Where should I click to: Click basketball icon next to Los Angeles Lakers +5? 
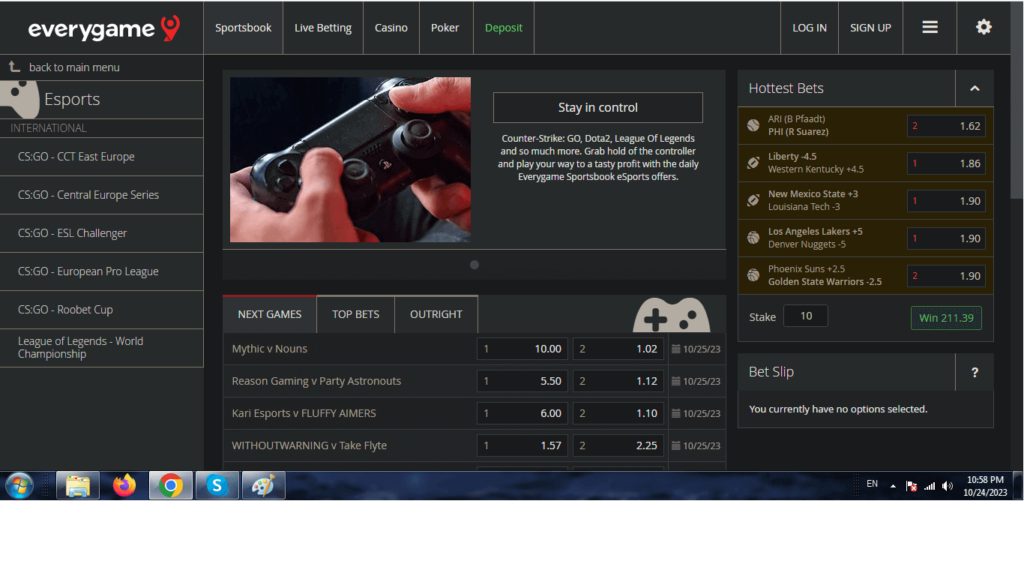pos(753,238)
